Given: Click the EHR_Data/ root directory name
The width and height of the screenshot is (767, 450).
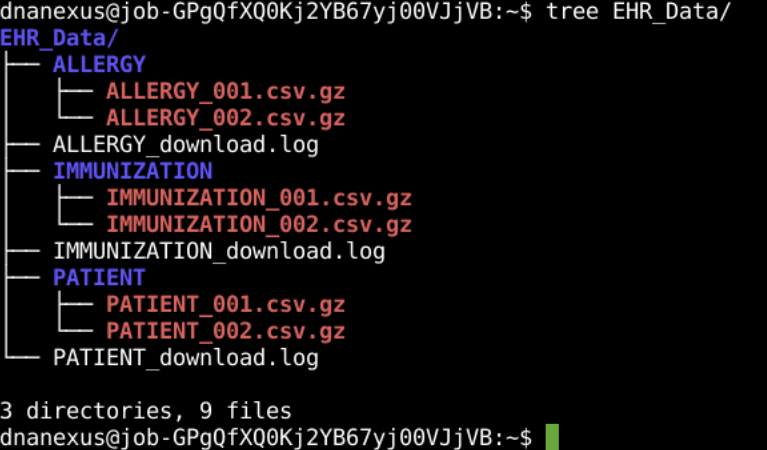Looking at the screenshot, I should pyautogui.click(x=59, y=38).
